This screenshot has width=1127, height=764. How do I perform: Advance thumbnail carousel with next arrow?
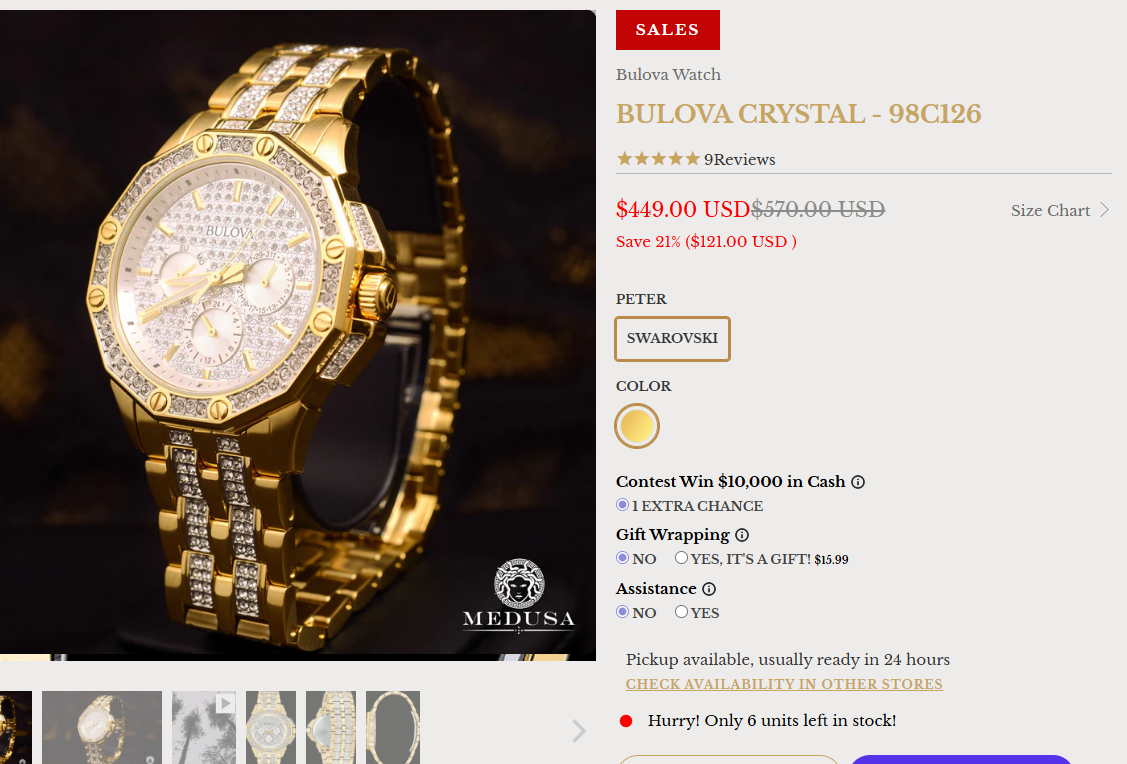click(579, 731)
